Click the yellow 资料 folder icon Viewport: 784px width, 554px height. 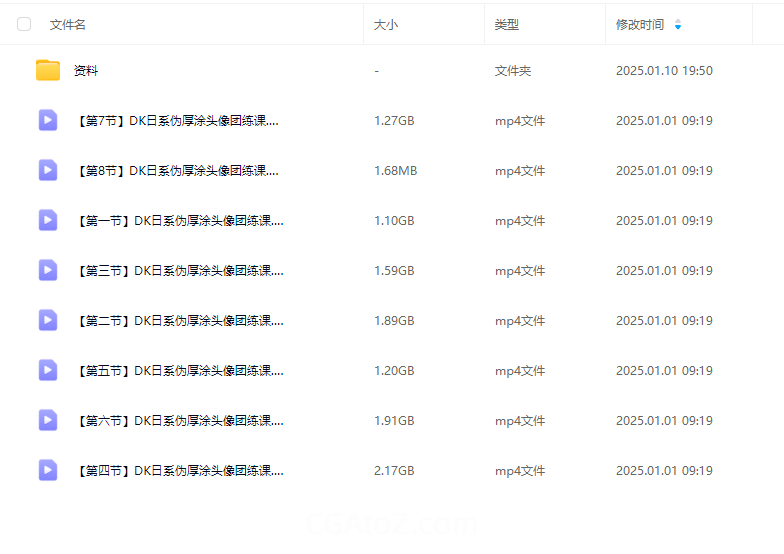(48, 70)
